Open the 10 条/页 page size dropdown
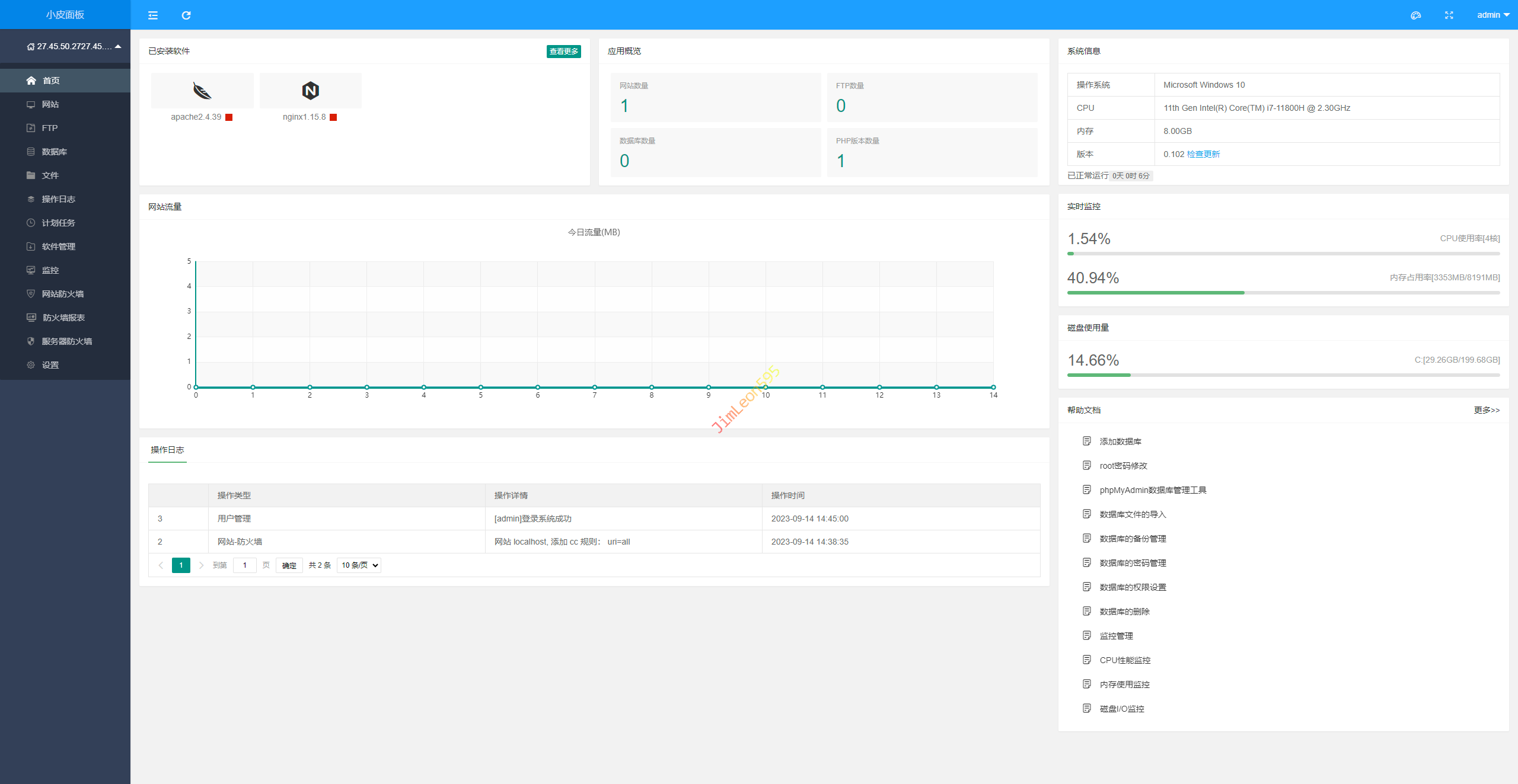Image resolution: width=1518 pixels, height=784 pixels. [x=359, y=565]
